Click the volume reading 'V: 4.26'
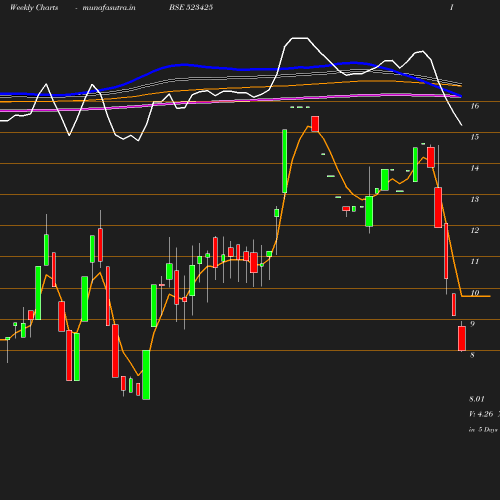This screenshot has width=500, height=500. click(481, 414)
